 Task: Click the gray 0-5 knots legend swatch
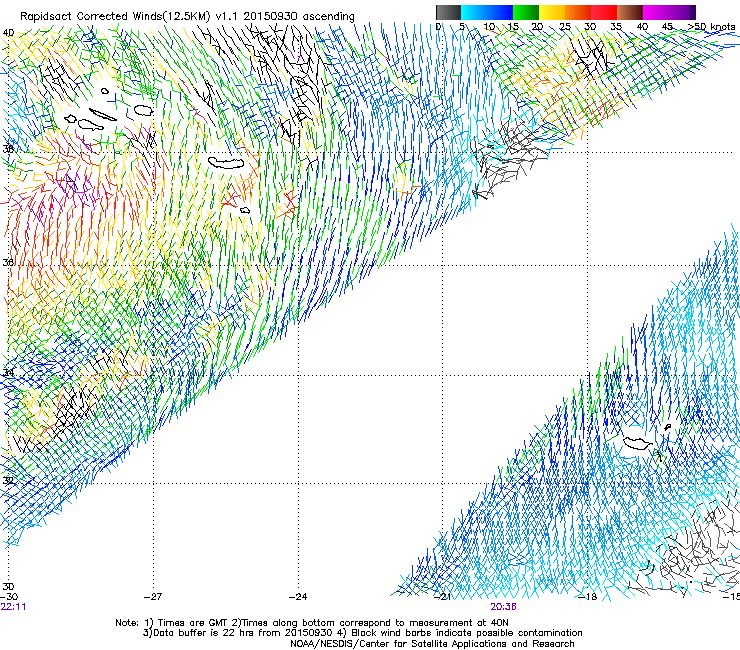(448, 12)
